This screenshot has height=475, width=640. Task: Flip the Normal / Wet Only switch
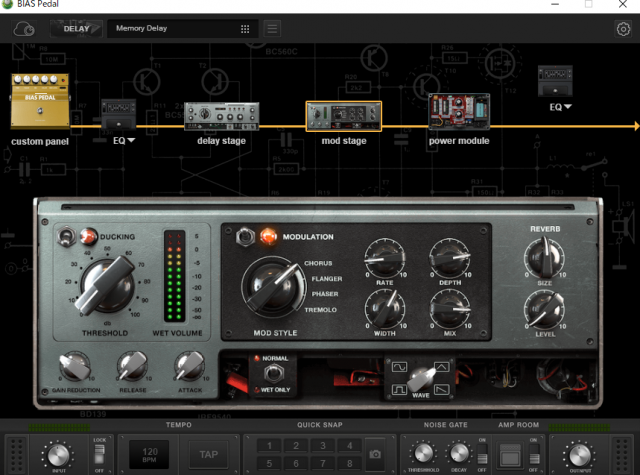point(273,373)
